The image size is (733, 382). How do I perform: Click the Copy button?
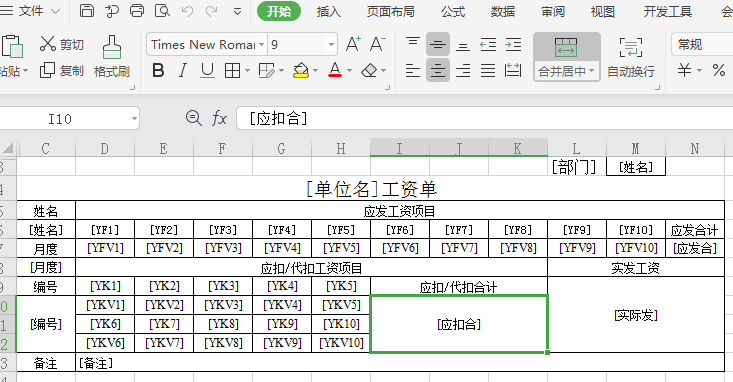(x=62, y=71)
